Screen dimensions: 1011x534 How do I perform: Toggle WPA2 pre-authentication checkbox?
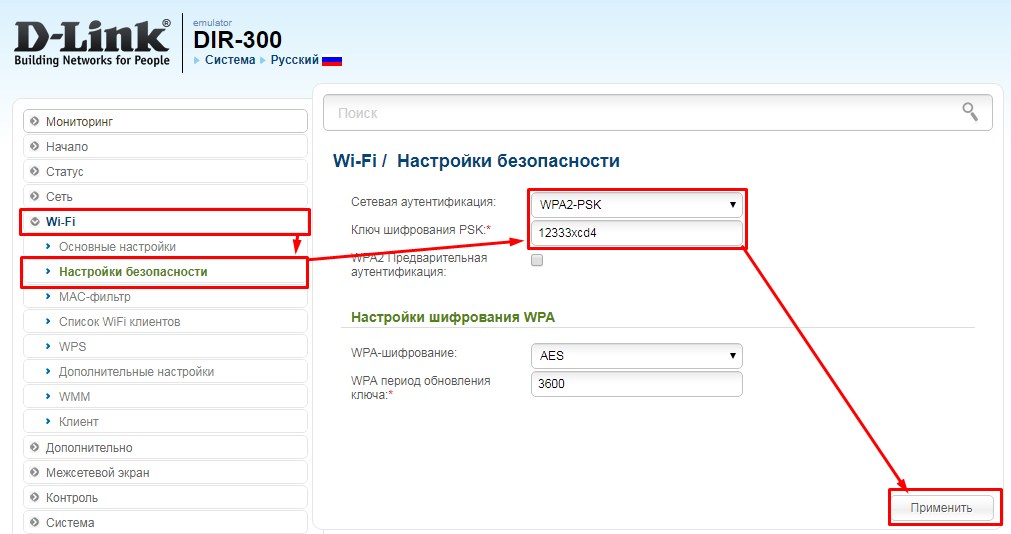536,260
